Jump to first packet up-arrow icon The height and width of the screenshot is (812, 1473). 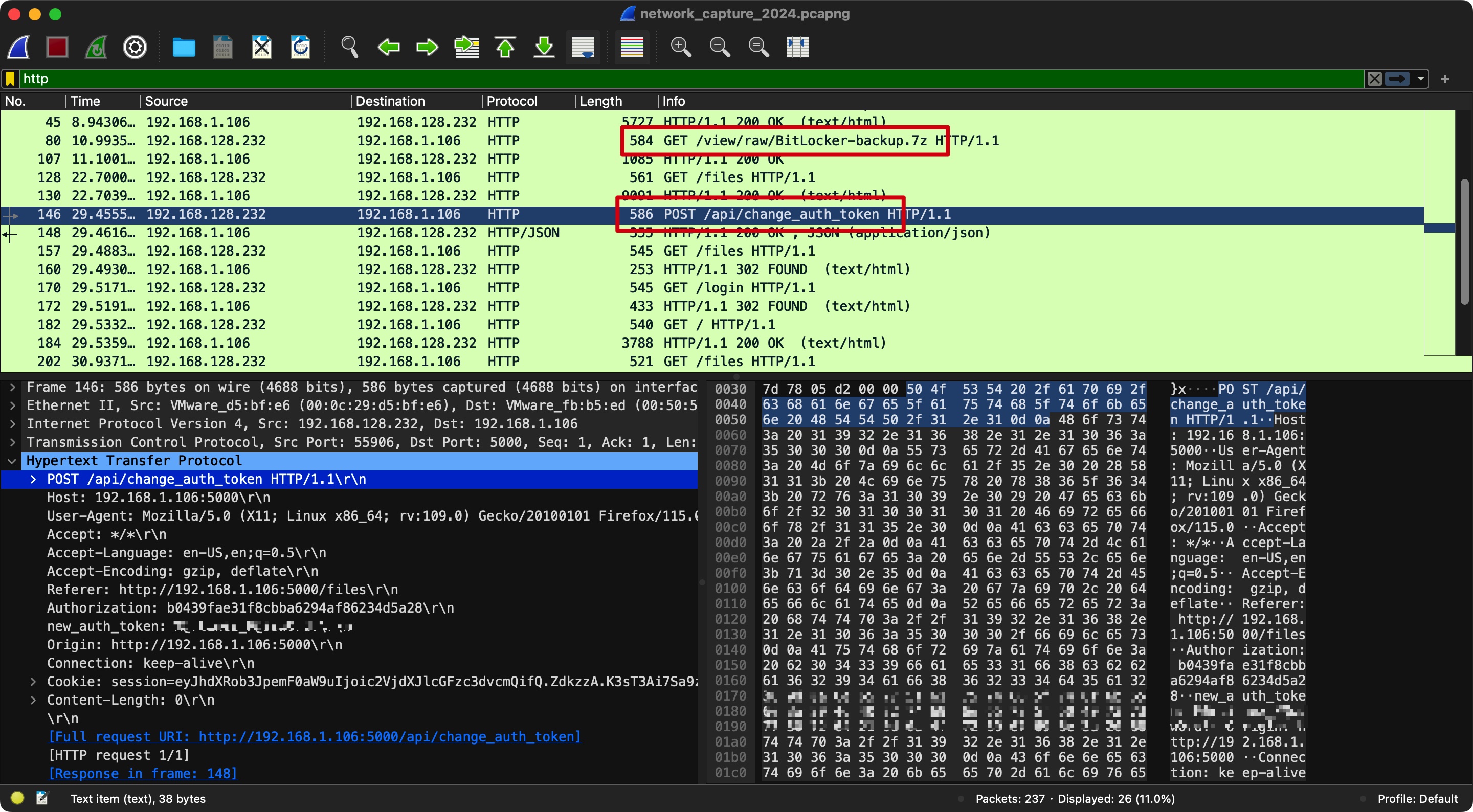pos(505,47)
